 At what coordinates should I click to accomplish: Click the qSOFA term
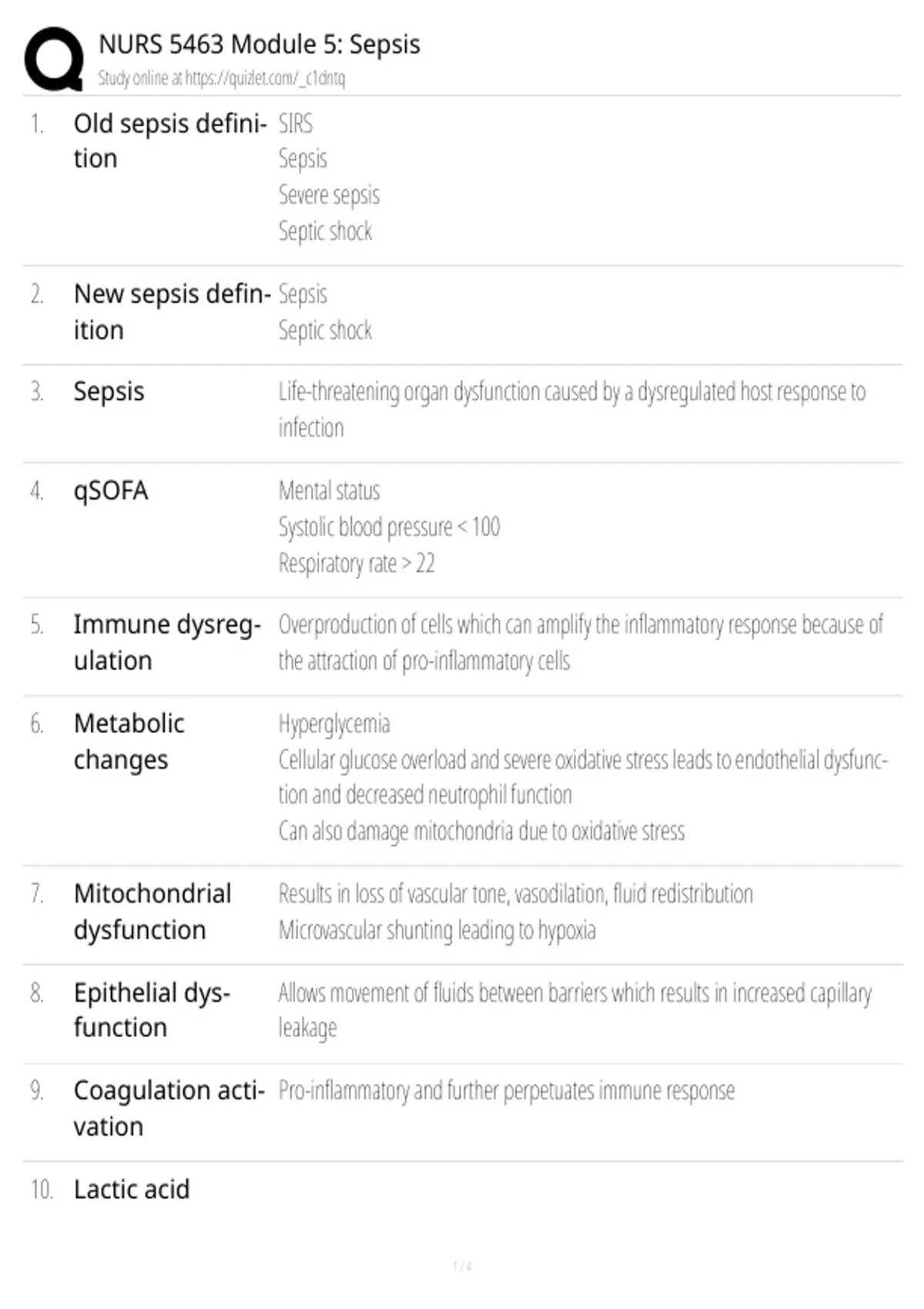click(x=110, y=490)
